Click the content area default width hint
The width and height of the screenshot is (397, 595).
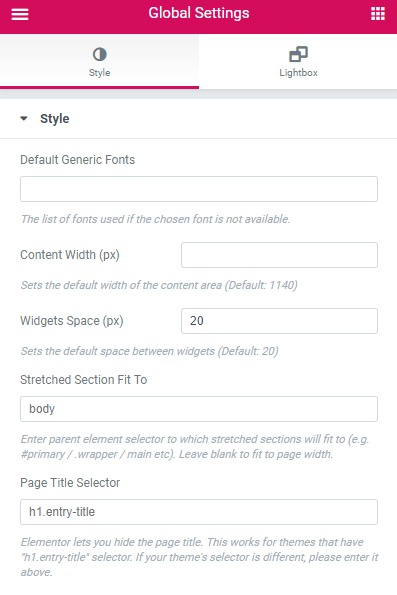[x=159, y=285]
